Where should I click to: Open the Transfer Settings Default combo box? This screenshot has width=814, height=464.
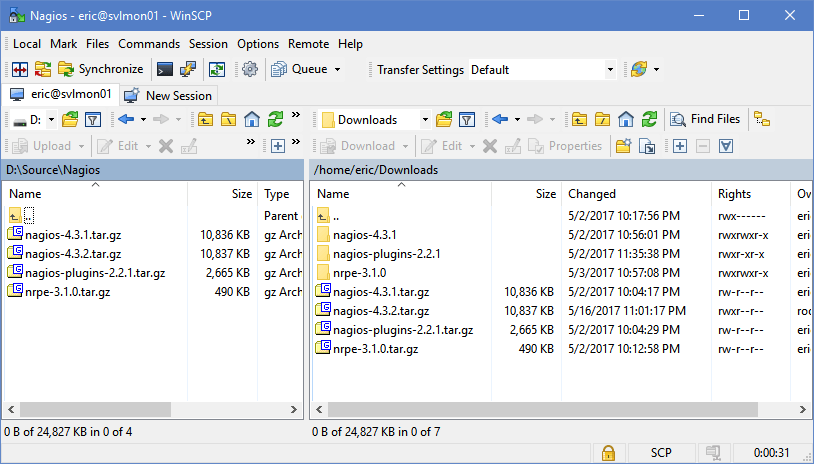click(x=542, y=70)
